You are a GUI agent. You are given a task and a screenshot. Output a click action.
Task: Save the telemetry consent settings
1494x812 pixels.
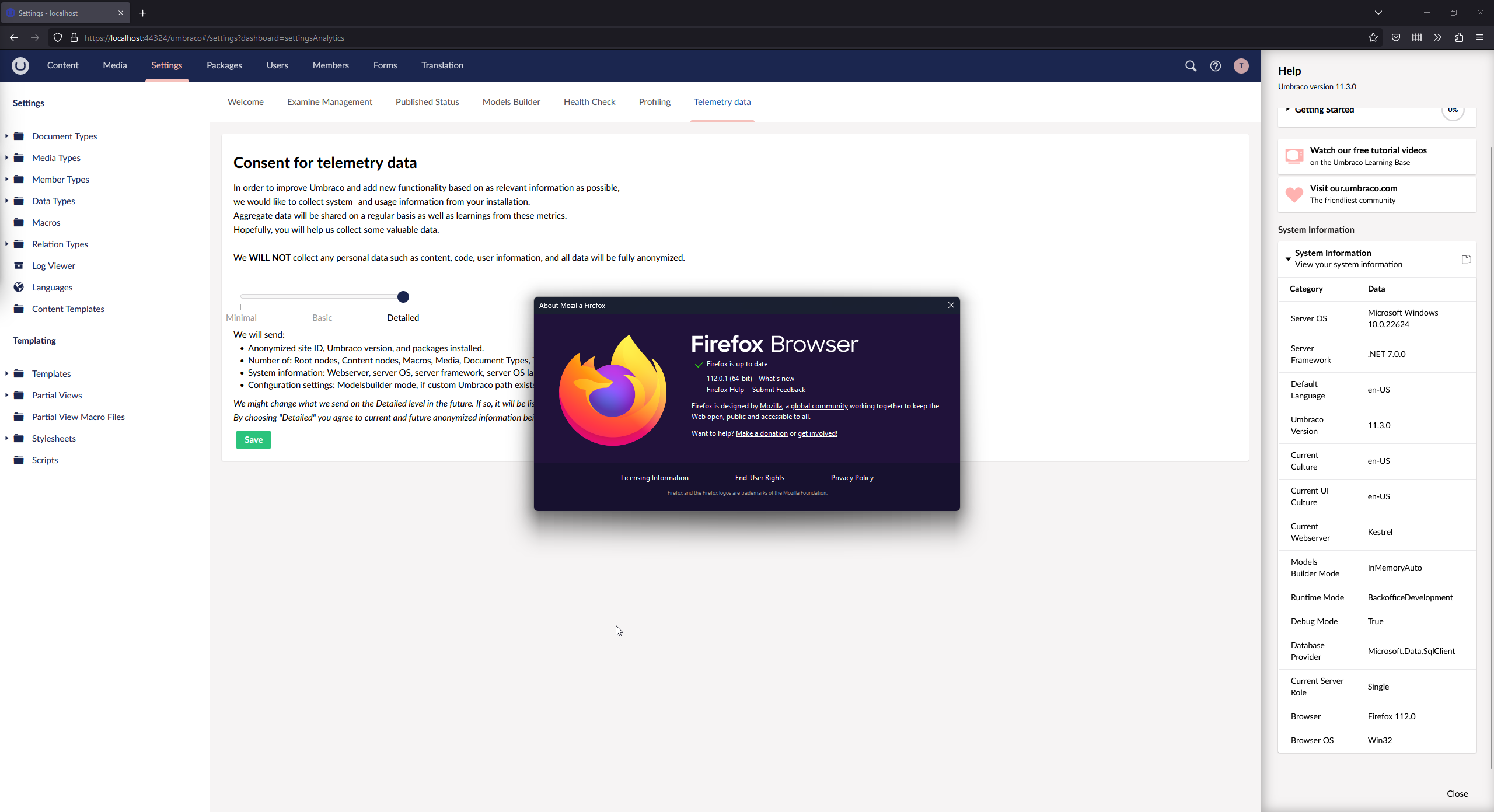pos(253,439)
